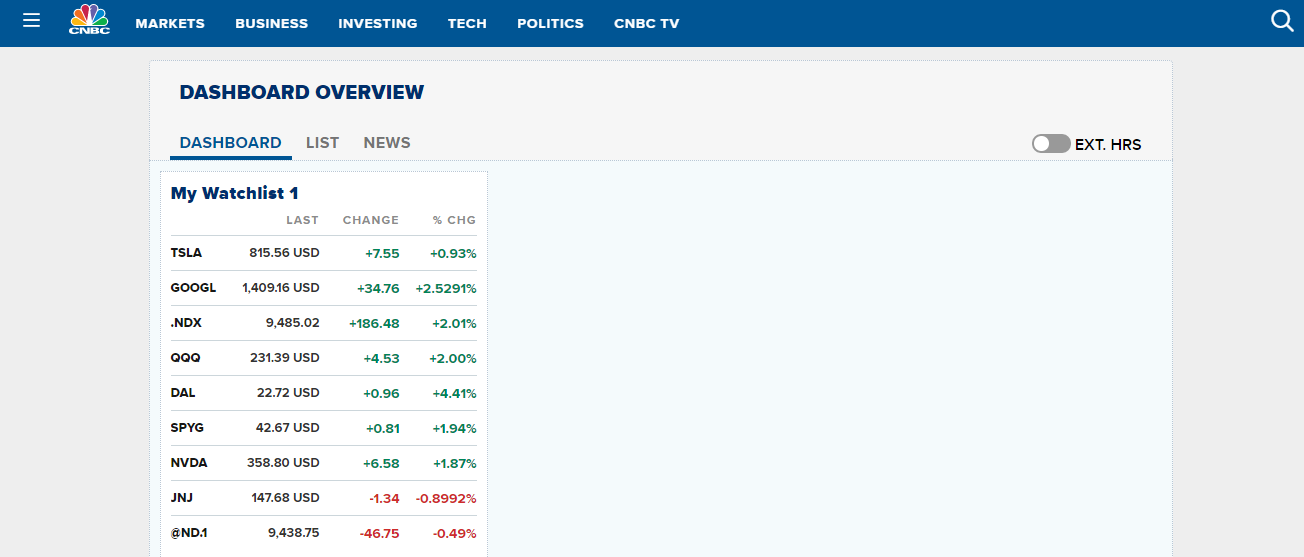1304x557 pixels.
Task: Open the BUSINESS menu
Action: pos(272,23)
